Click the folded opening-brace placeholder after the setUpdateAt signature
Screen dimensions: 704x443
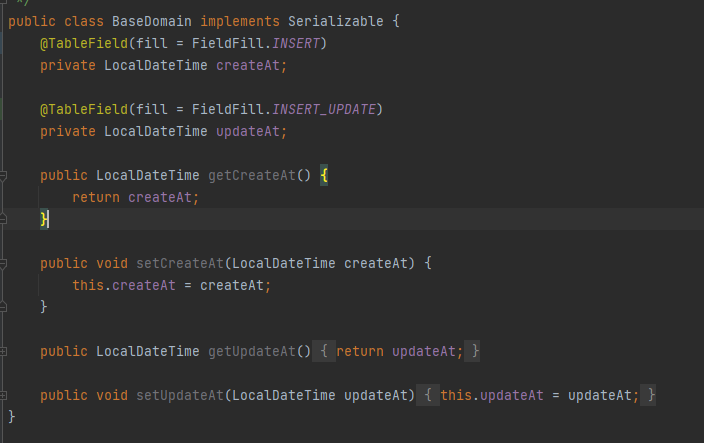pos(428,395)
